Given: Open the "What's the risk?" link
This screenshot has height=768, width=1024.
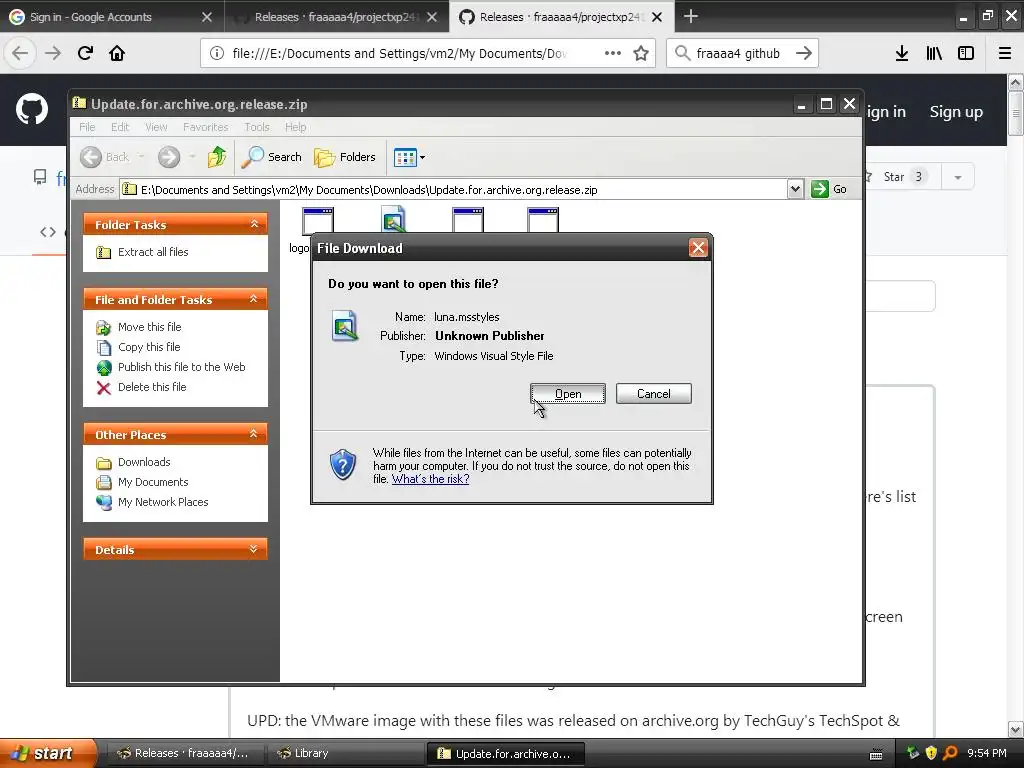Looking at the screenshot, I should tap(430, 479).
